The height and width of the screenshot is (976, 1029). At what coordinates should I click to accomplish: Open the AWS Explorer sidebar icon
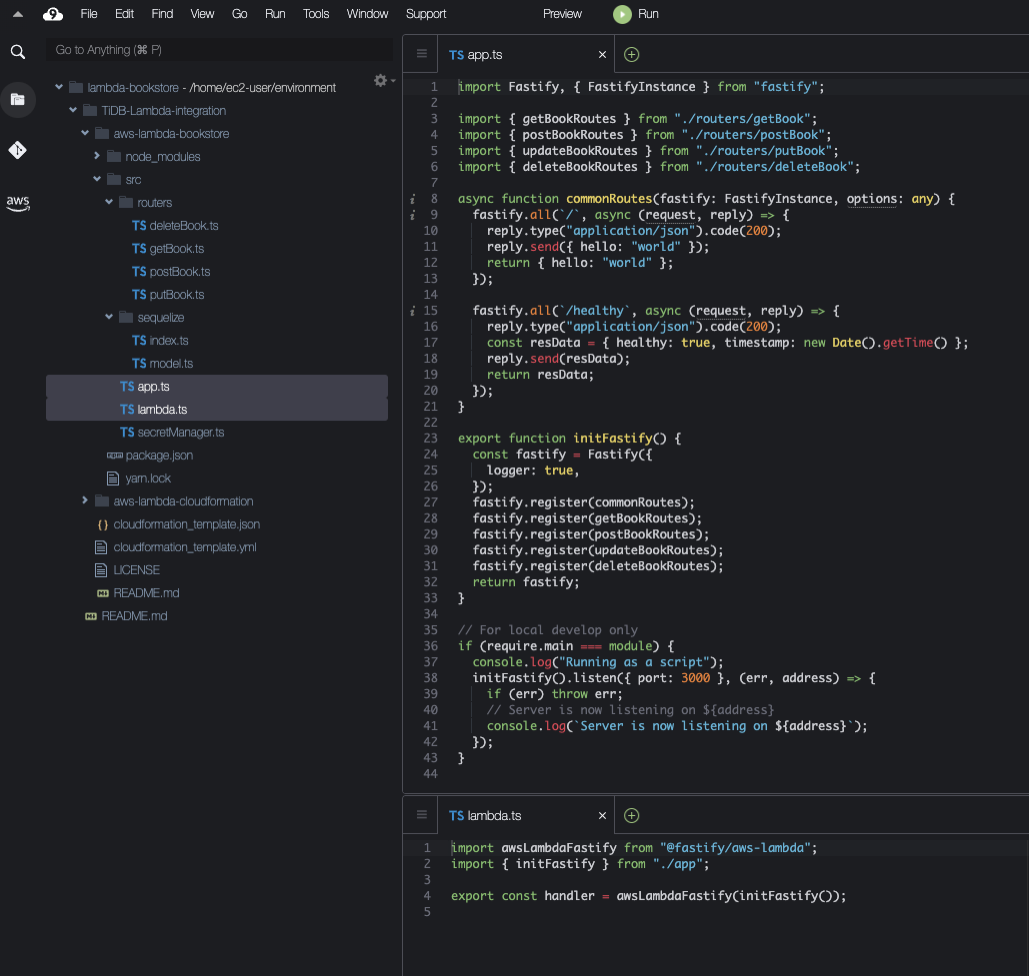point(18,203)
